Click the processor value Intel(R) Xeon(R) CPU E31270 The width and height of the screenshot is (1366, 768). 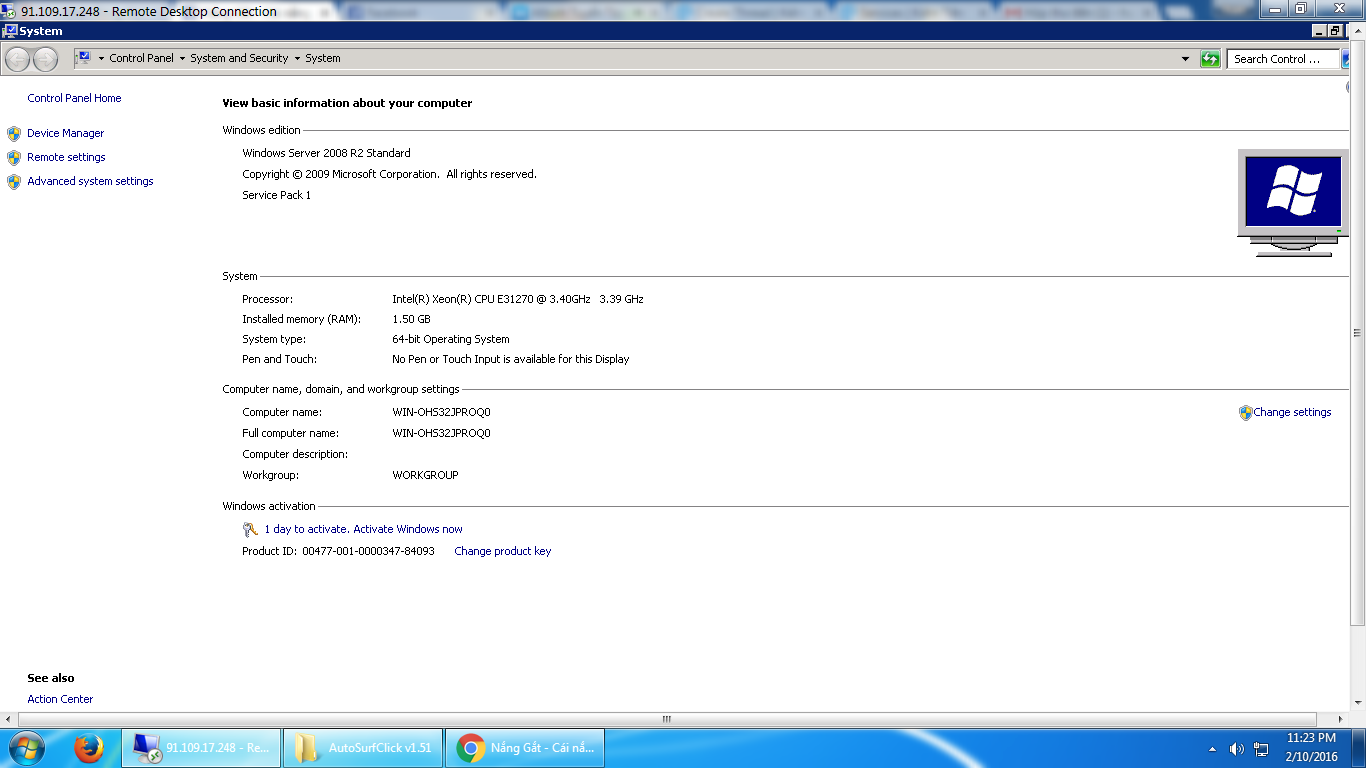tap(518, 299)
